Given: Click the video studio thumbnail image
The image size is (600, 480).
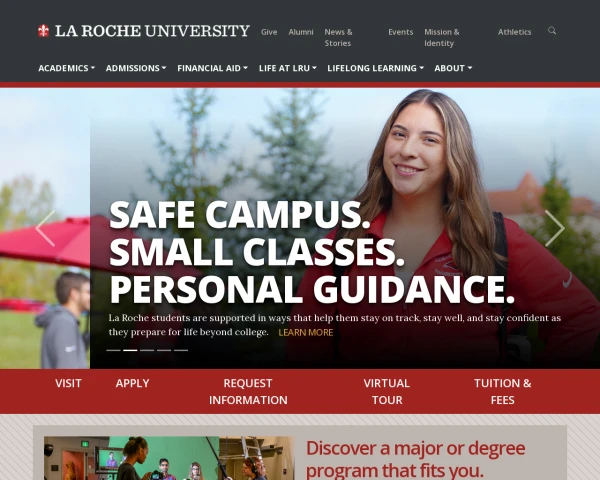Looking at the screenshot, I should (x=169, y=458).
